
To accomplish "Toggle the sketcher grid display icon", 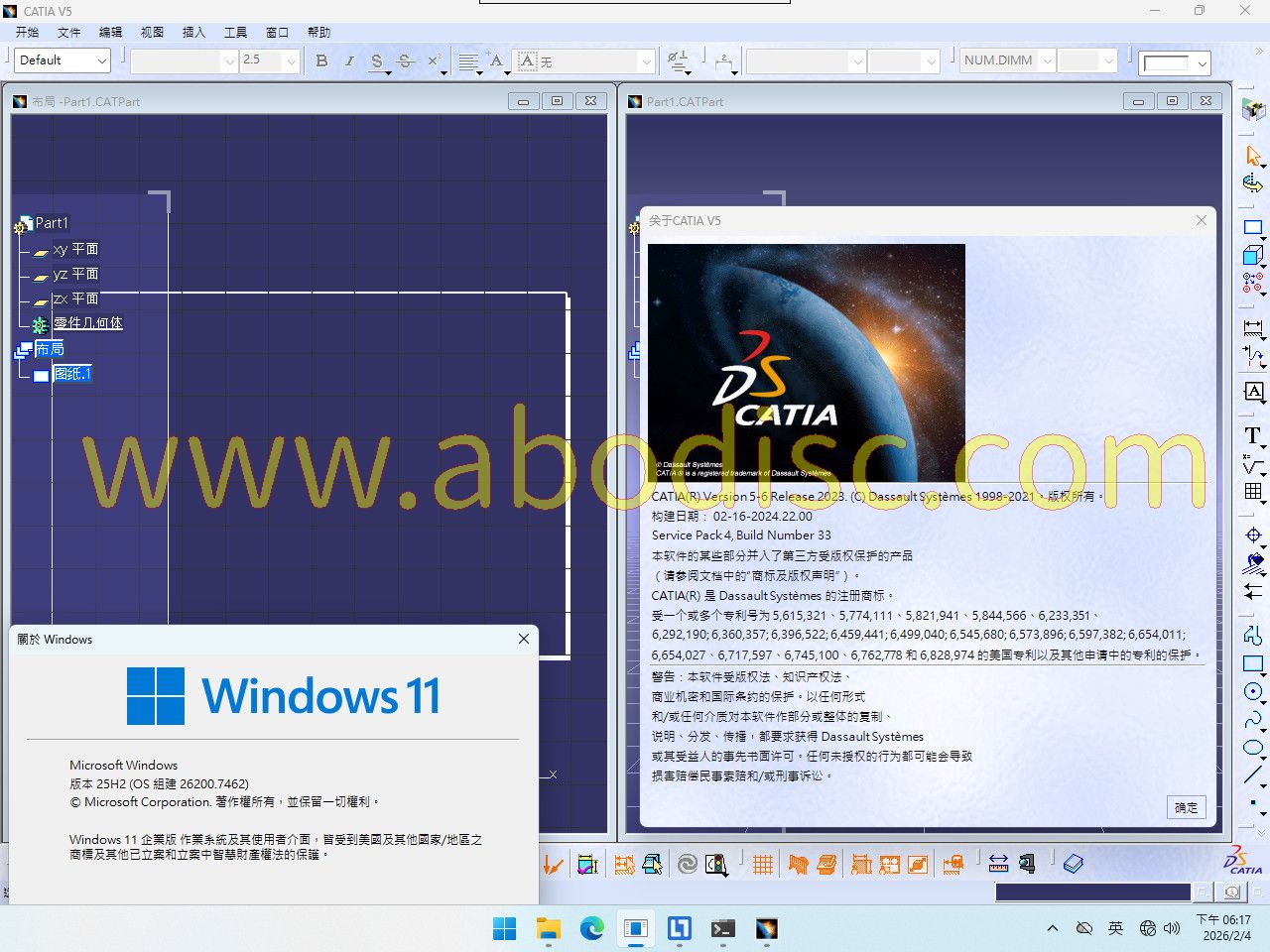I will pos(762,865).
